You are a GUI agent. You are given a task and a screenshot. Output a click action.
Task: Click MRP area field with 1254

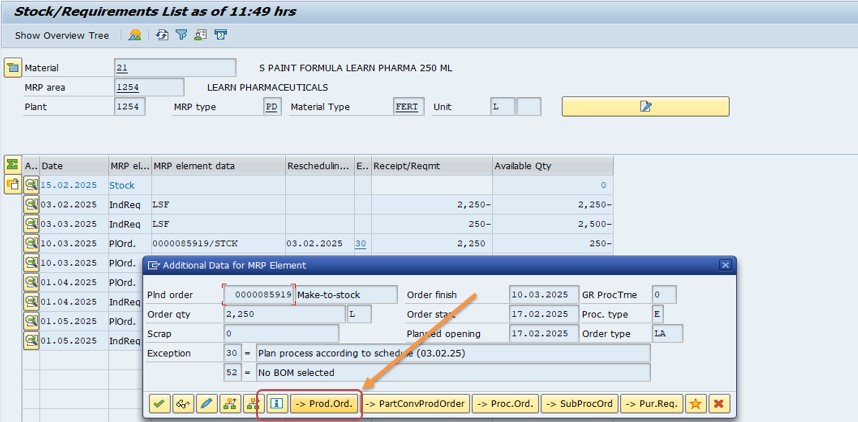click(x=149, y=87)
